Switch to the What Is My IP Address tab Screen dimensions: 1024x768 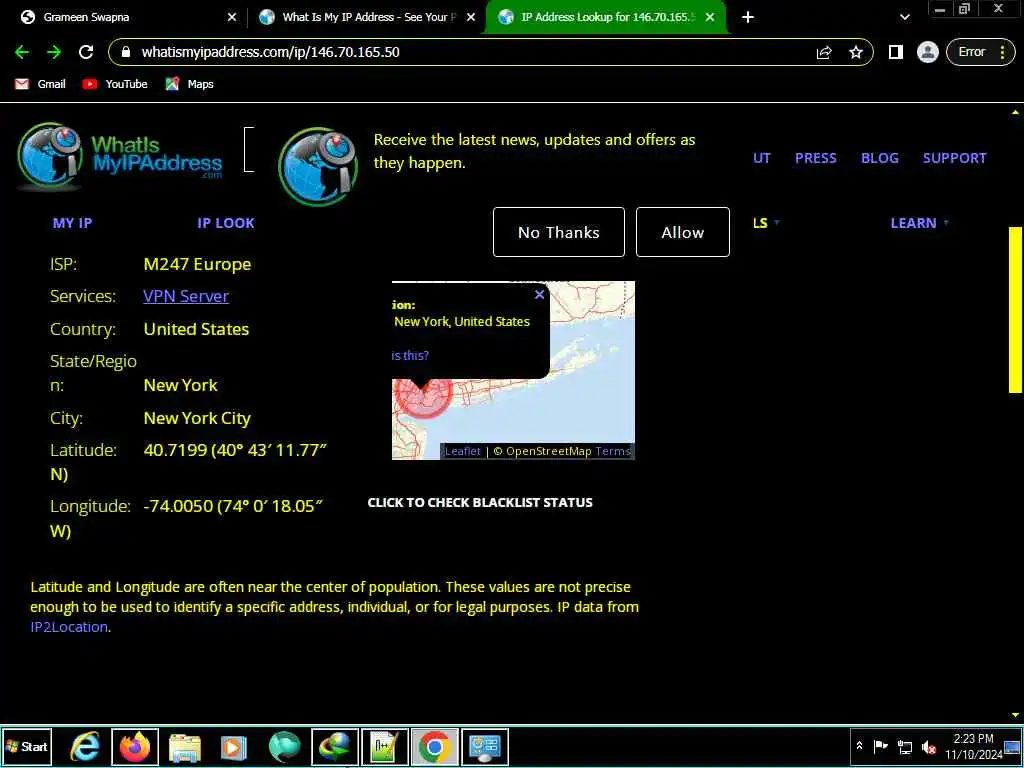[x=366, y=17]
